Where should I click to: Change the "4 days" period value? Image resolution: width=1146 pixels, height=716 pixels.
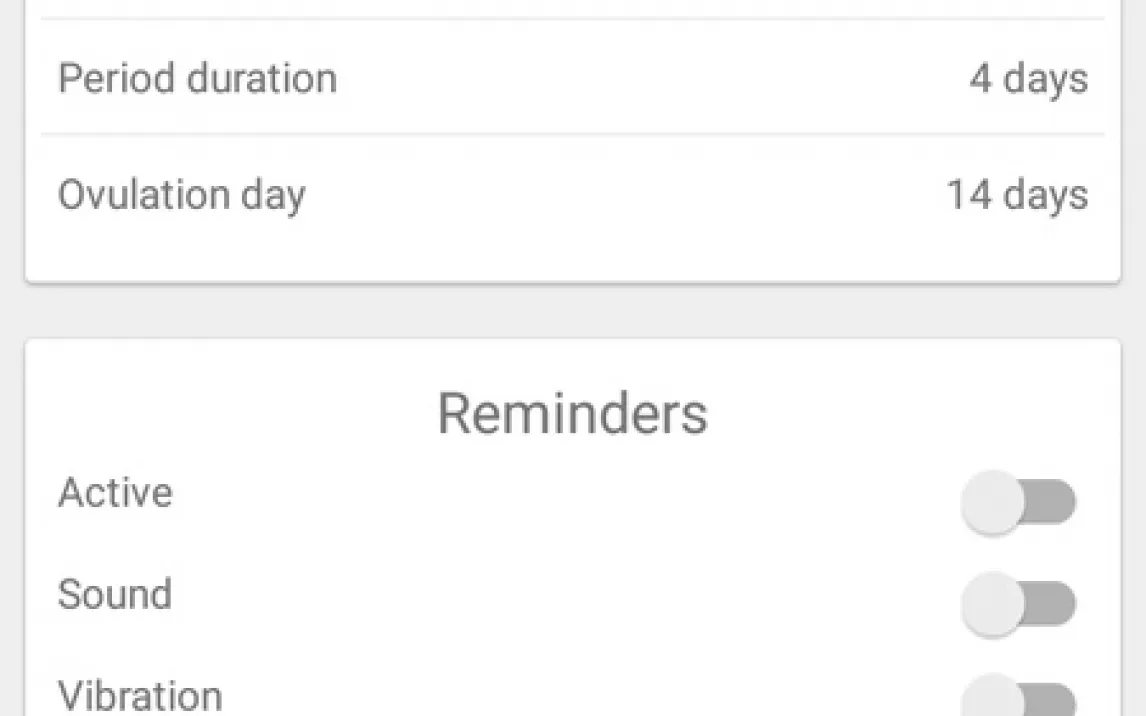pos(1027,78)
